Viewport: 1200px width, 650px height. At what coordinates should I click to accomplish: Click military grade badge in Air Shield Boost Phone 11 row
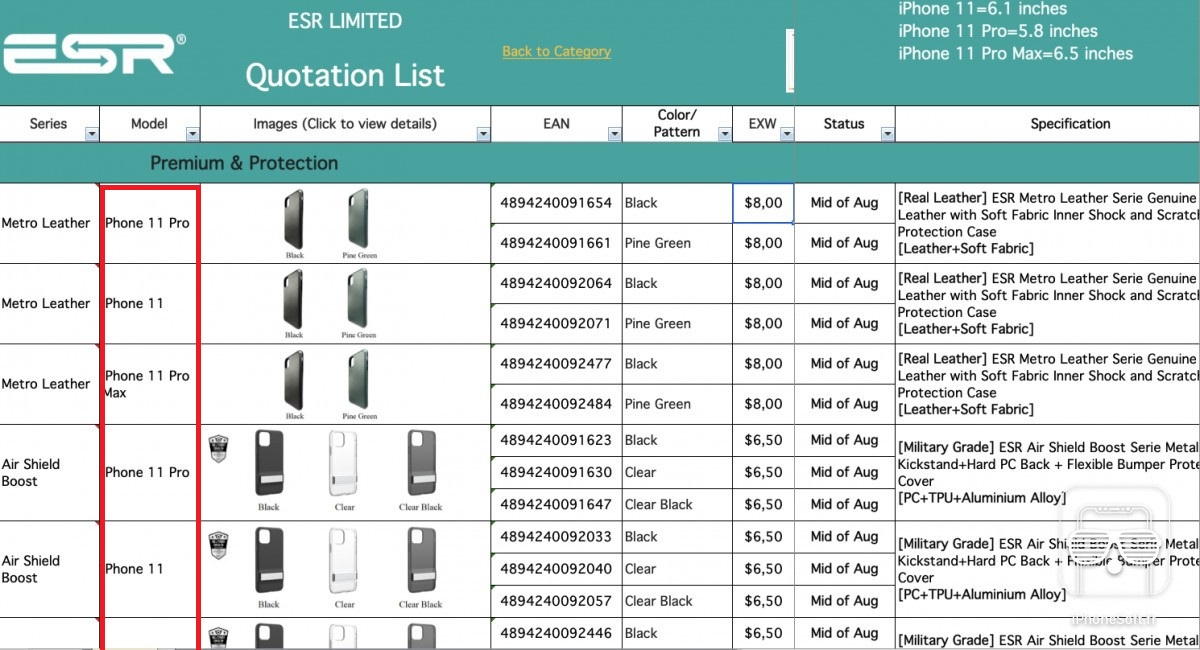(x=218, y=544)
